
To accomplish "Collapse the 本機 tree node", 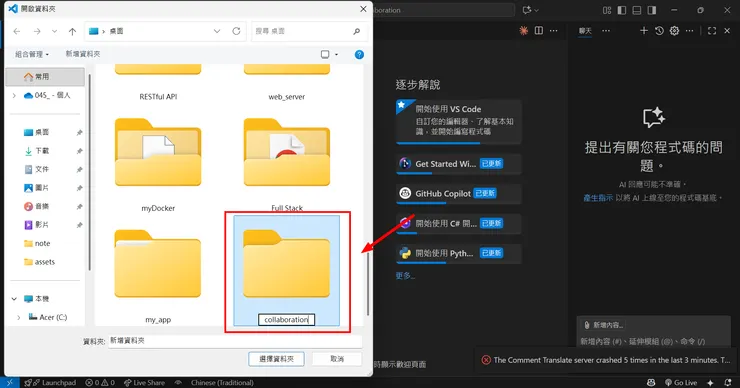I will [14, 299].
